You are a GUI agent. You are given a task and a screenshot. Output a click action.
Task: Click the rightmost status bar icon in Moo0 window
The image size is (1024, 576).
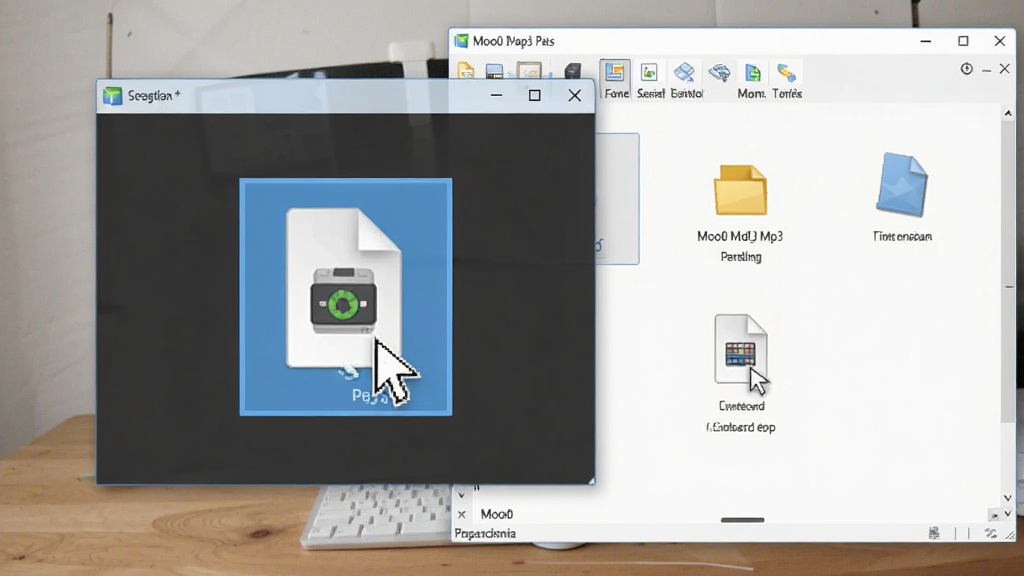(1010, 534)
